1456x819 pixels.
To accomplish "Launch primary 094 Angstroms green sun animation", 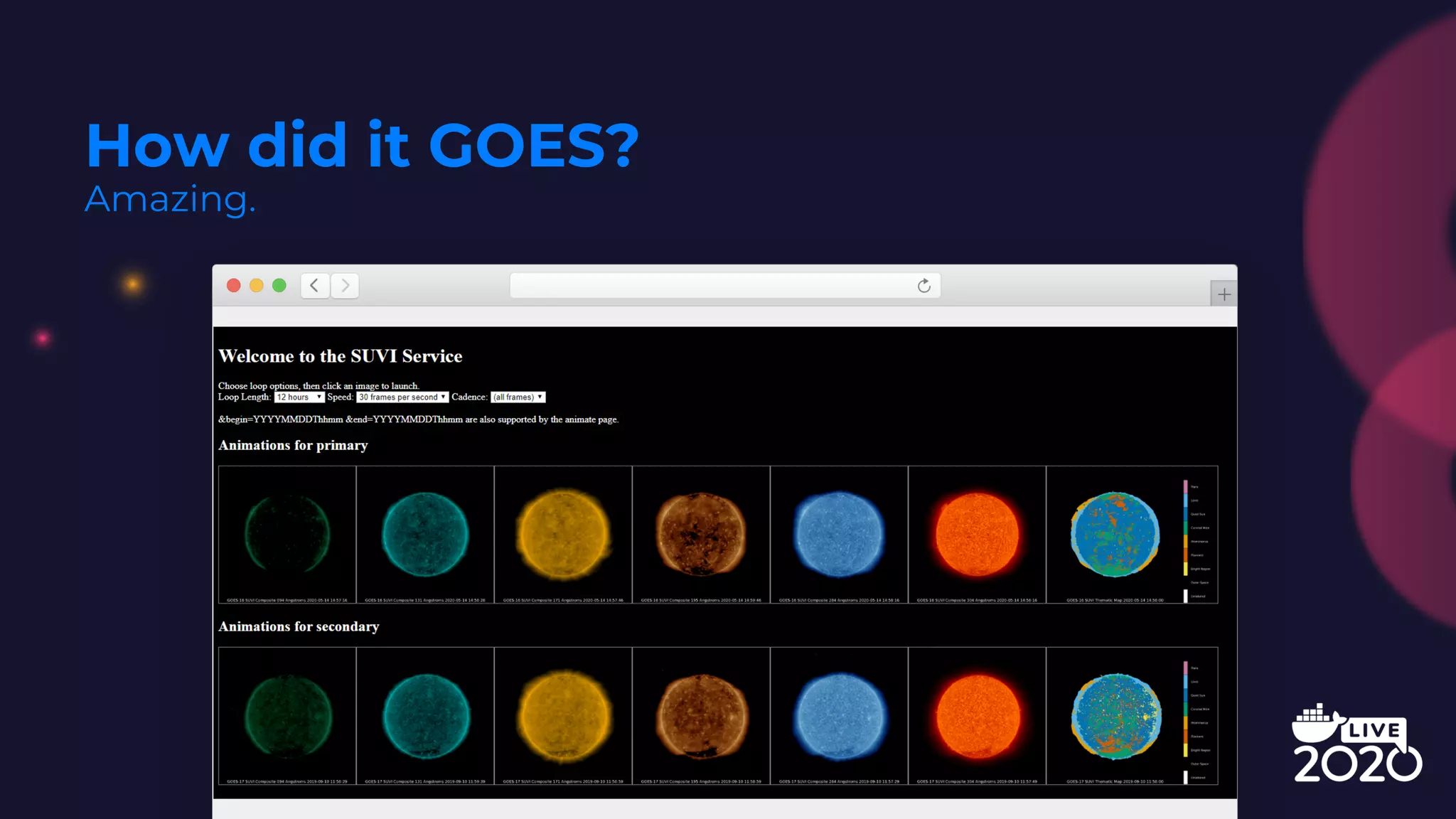I will 287,535.
